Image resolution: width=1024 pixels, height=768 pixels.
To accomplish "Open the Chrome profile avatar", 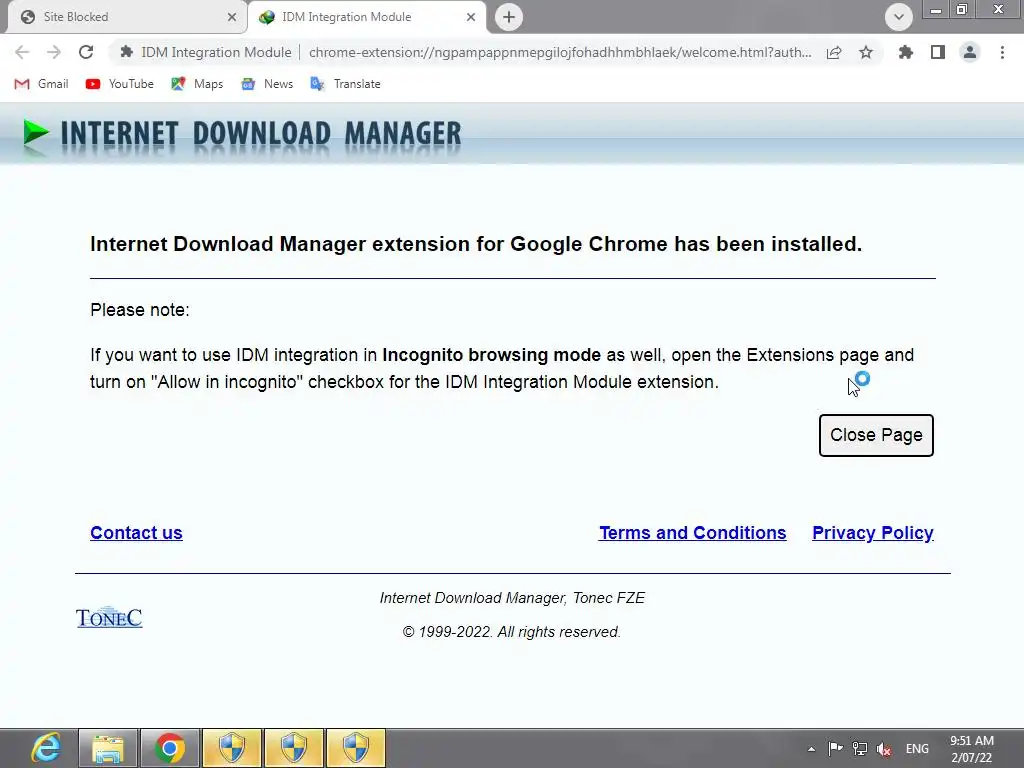I will [970, 52].
